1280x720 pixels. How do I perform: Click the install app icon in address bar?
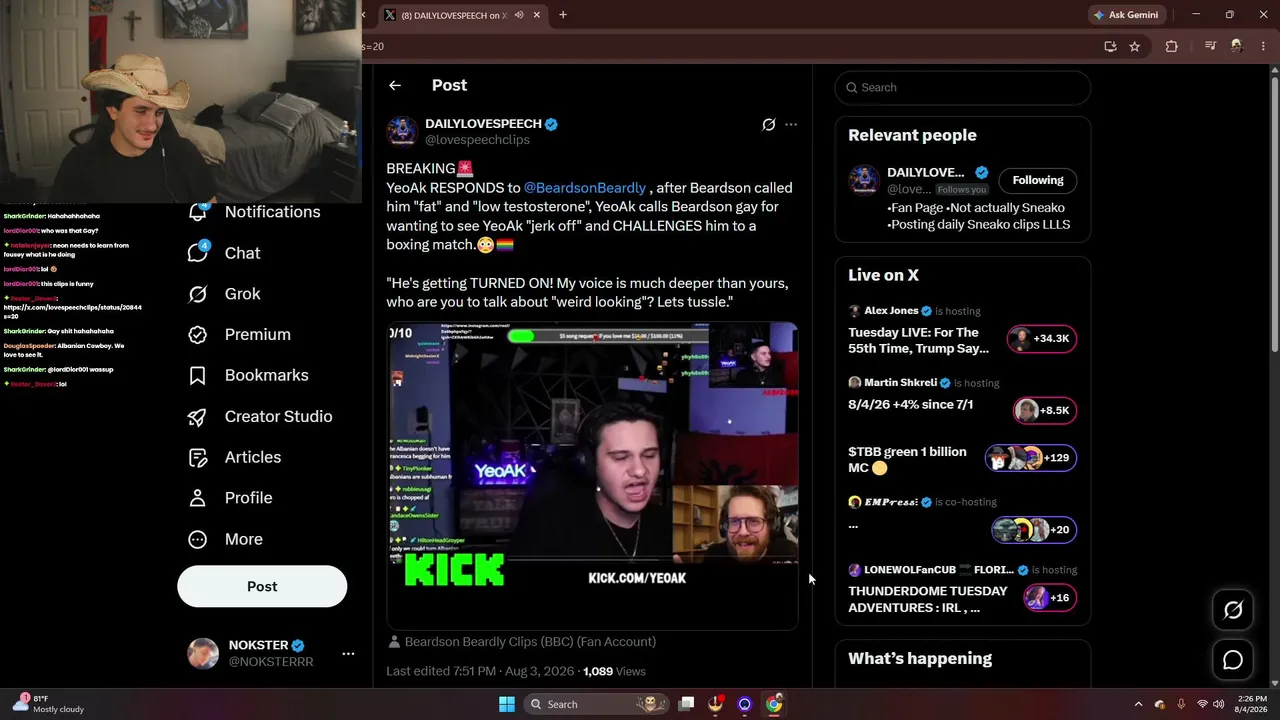(x=1110, y=46)
